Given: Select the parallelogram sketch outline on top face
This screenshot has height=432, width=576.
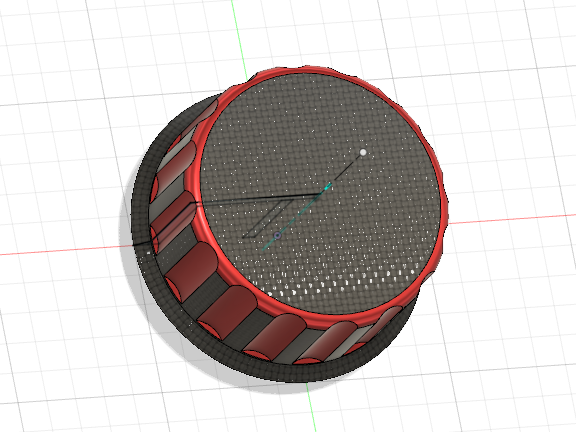Looking at the screenshot, I should point(269,219).
